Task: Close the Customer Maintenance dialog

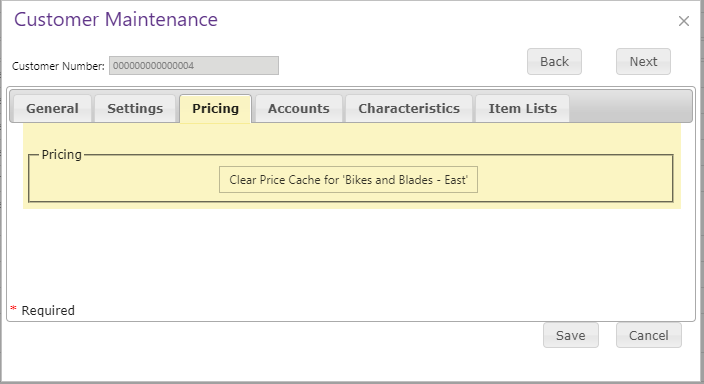Action: 683,21
